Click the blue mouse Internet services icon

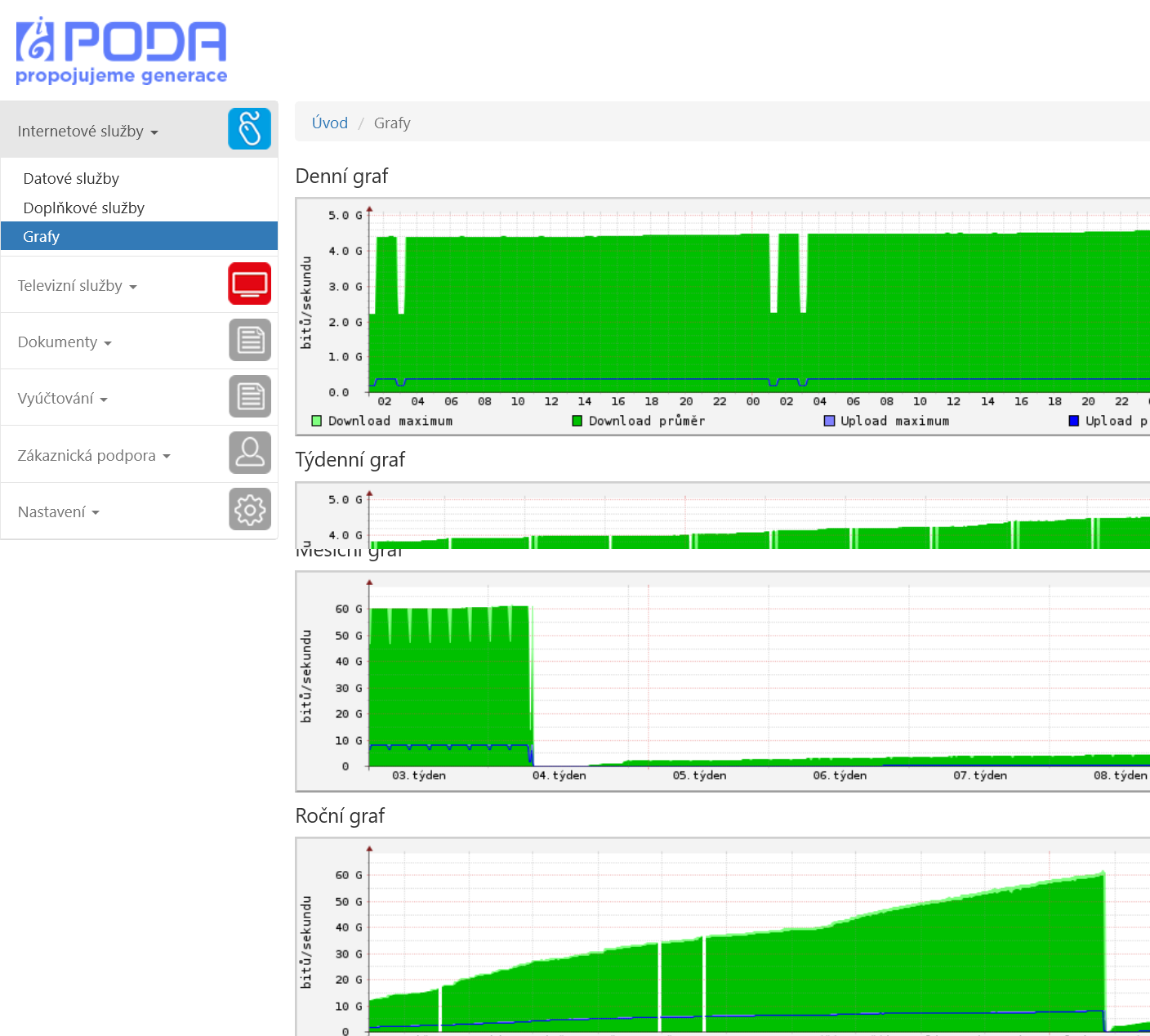(249, 129)
